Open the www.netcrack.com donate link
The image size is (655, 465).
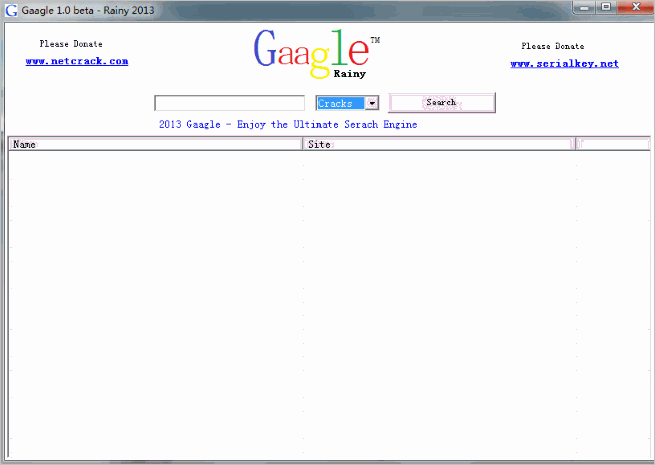pyautogui.click(x=77, y=61)
